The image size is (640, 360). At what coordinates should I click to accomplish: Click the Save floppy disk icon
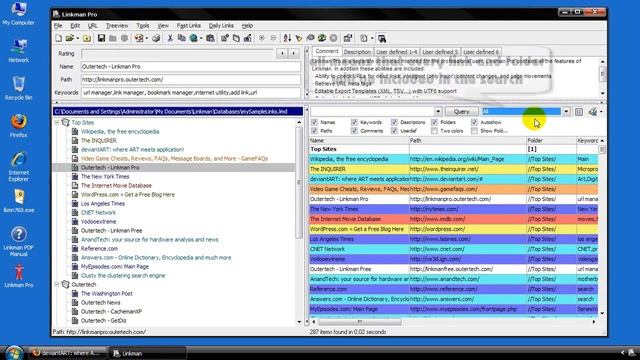(101, 38)
